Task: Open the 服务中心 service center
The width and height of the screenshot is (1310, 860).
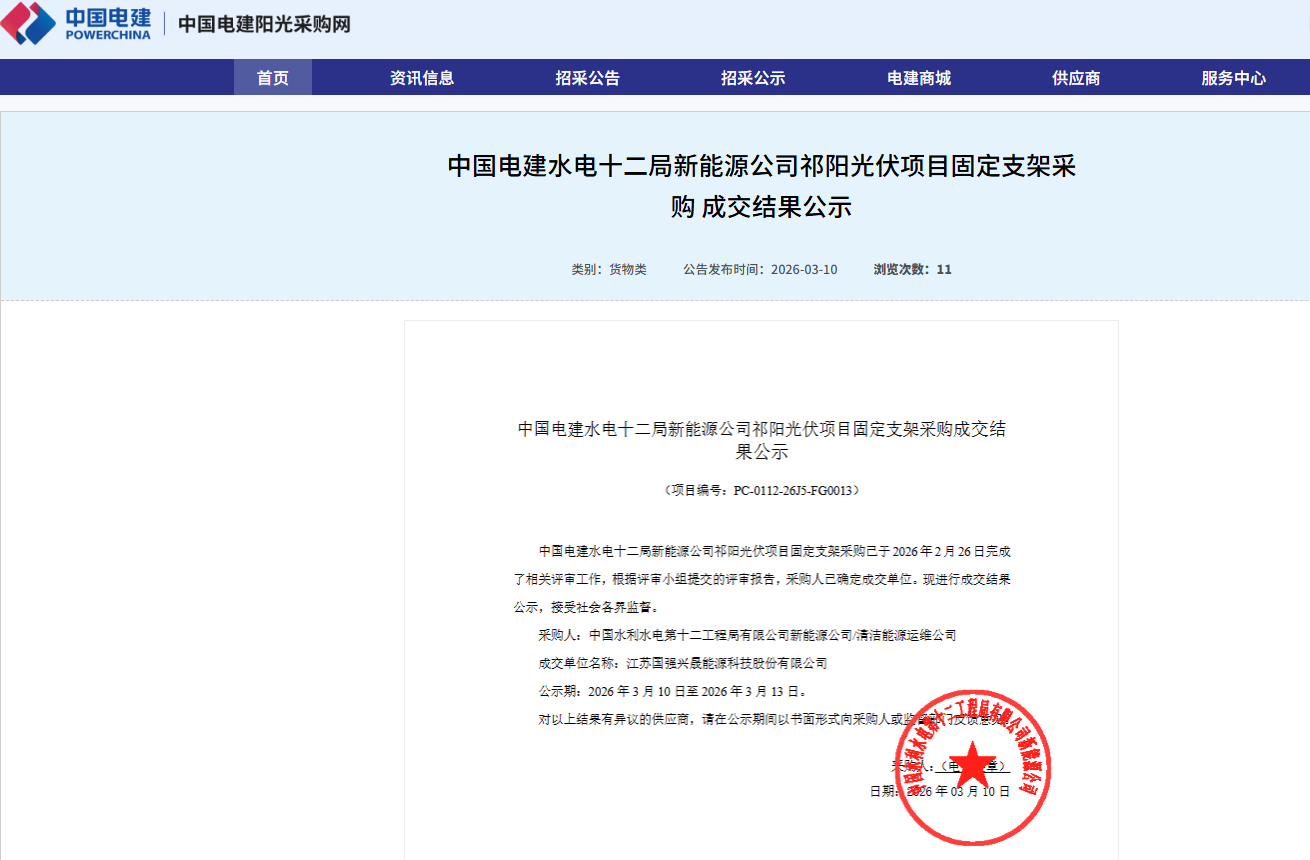Action: [1233, 78]
